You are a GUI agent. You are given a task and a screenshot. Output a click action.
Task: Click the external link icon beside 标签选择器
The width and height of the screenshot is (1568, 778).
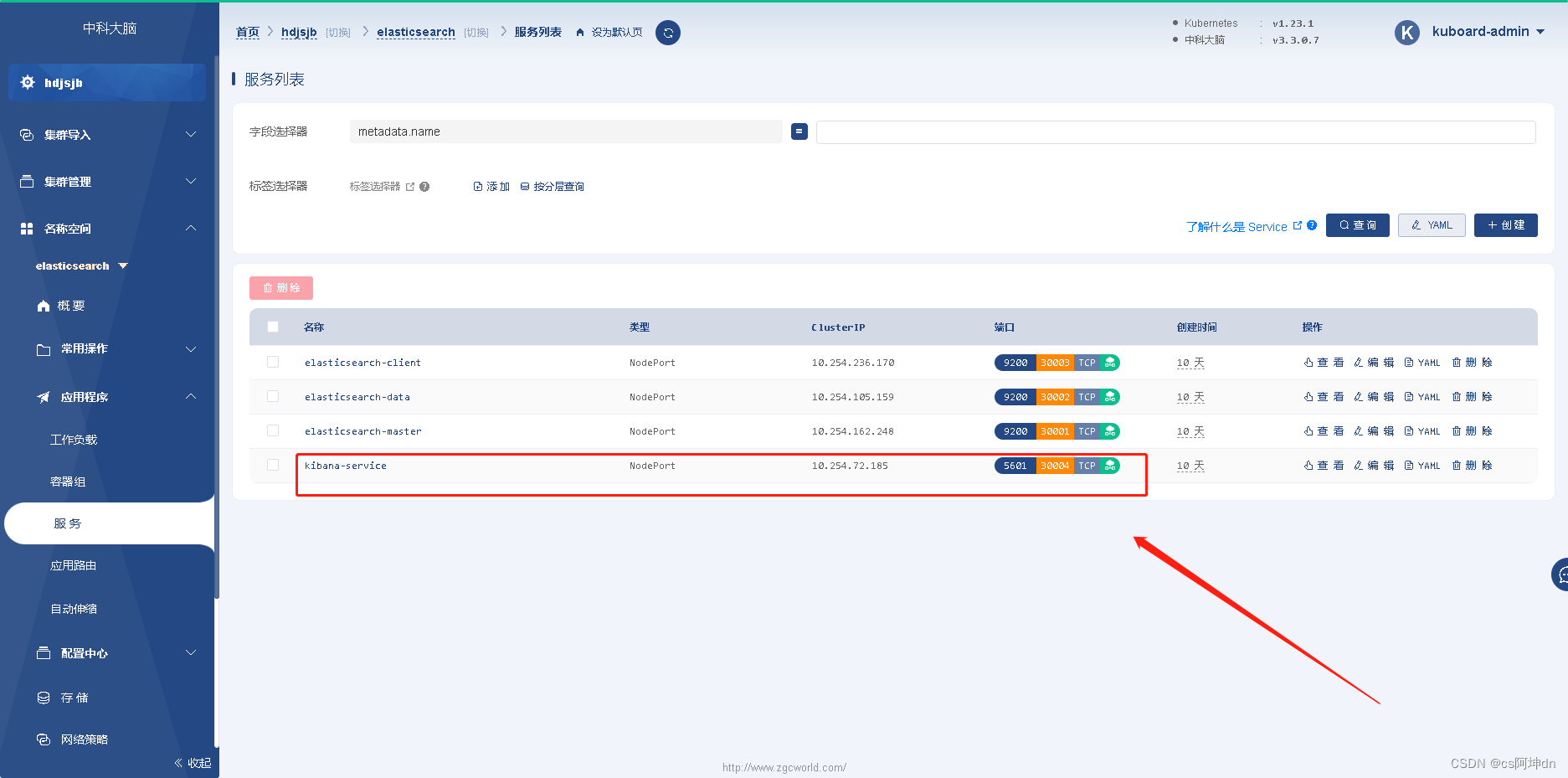(x=410, y=187)
